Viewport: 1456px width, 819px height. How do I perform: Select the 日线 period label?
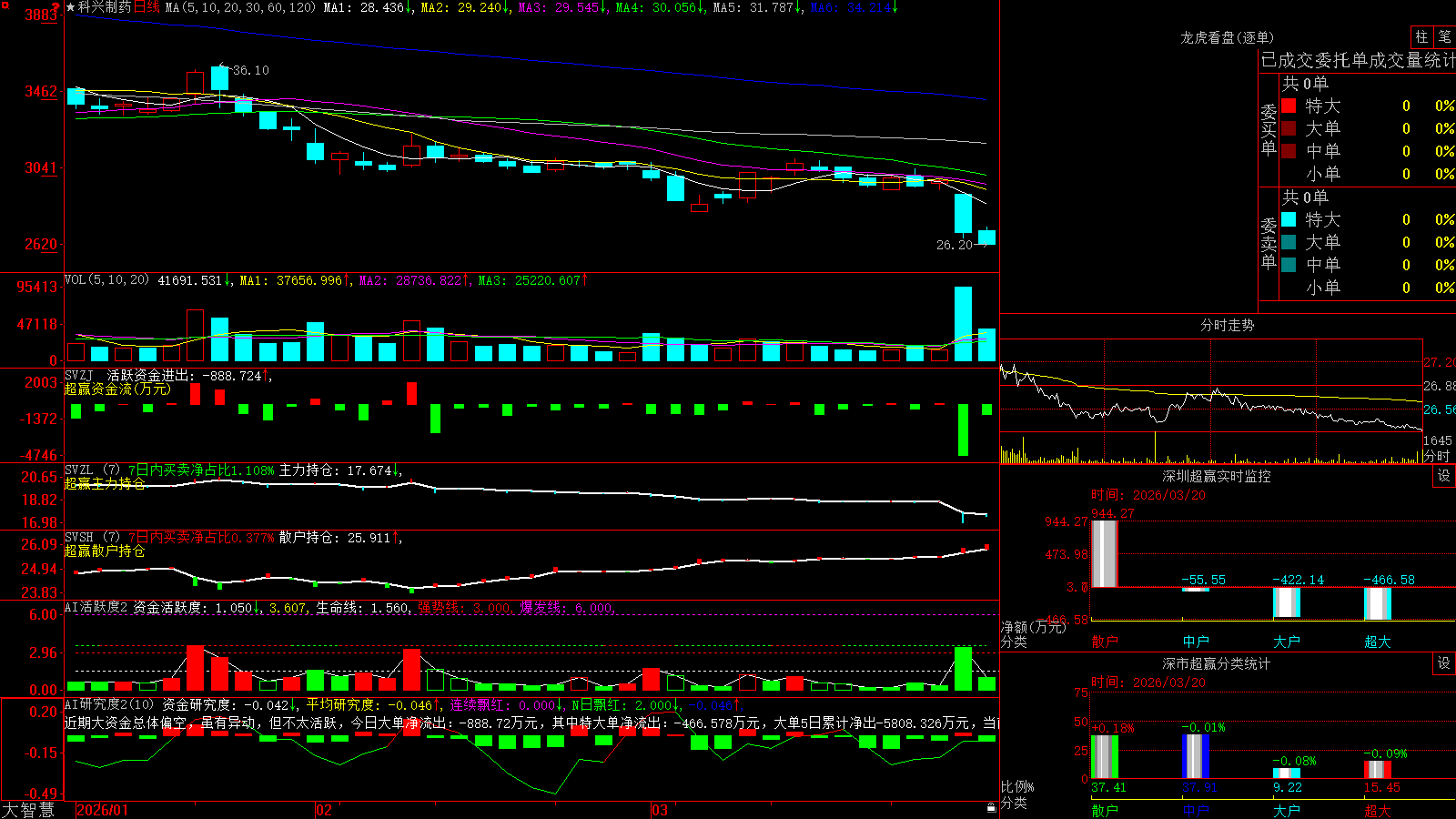(147, 7)
